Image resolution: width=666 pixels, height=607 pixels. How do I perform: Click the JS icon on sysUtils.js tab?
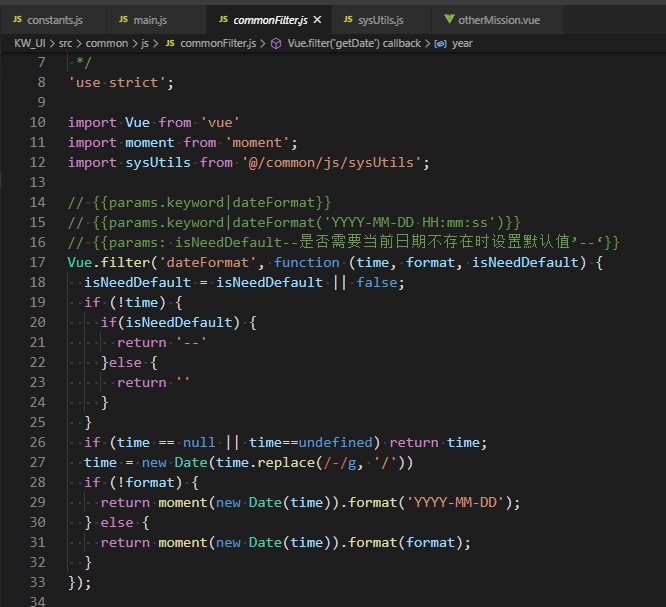pos(348,20)
